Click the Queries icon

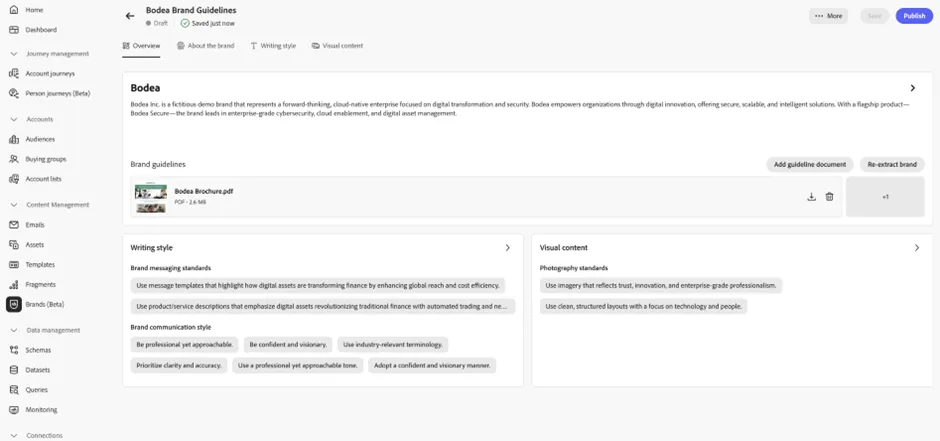click(x=14, y=390)
